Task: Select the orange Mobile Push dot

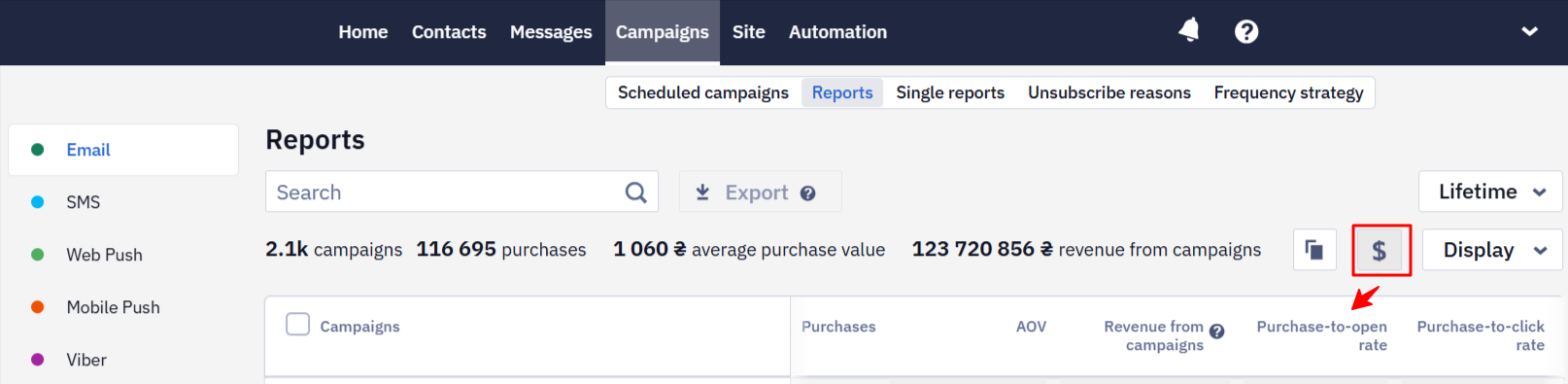Action: coord(38,307)
